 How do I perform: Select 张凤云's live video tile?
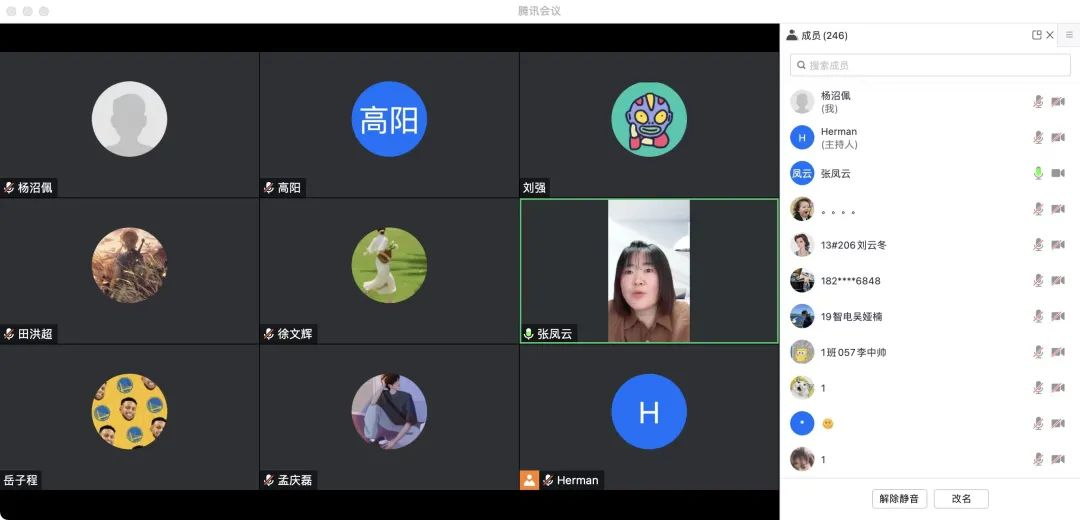[x=649, y=271]
